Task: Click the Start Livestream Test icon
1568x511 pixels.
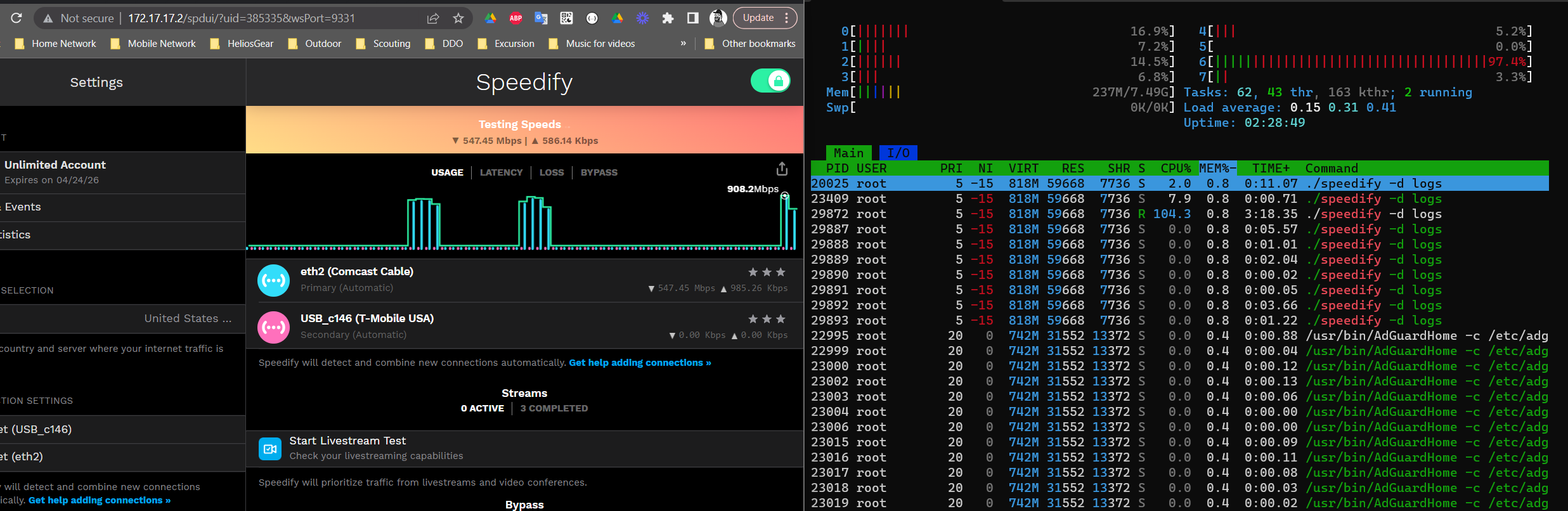Action: [270, 449]
